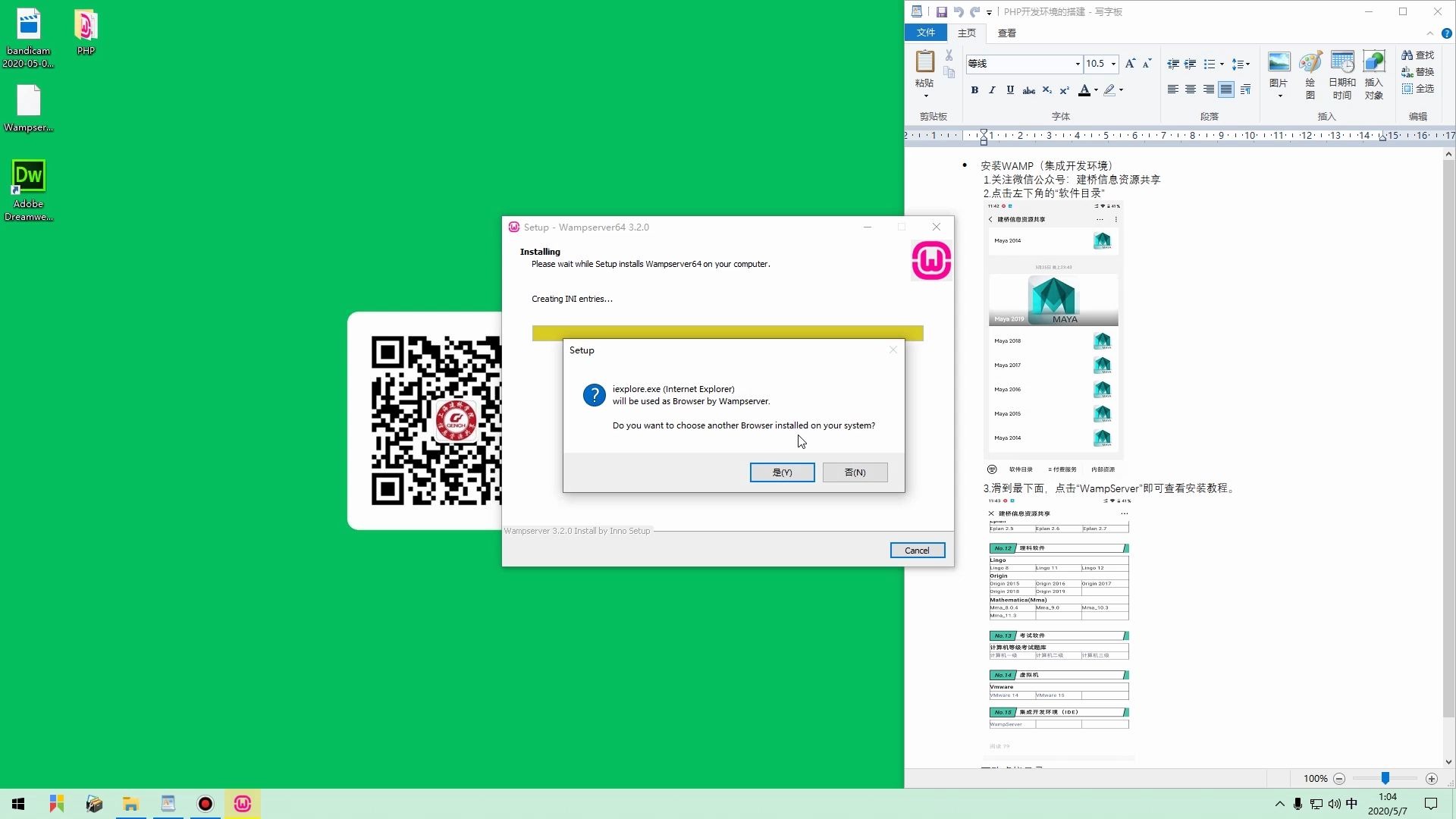Click 全选 select all
1456x819 pixels.
[1417, 89]
